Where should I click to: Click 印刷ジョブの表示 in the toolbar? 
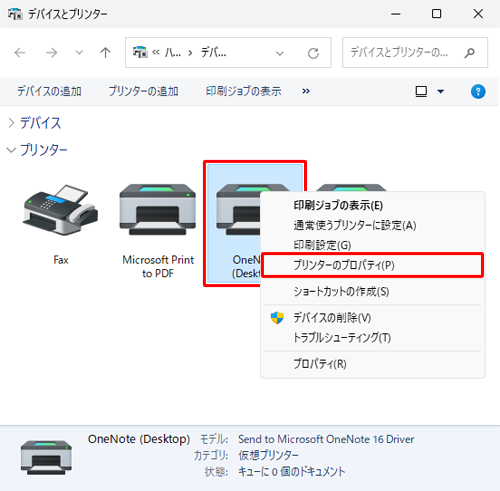pyautogui.click(x=243, y=91)
